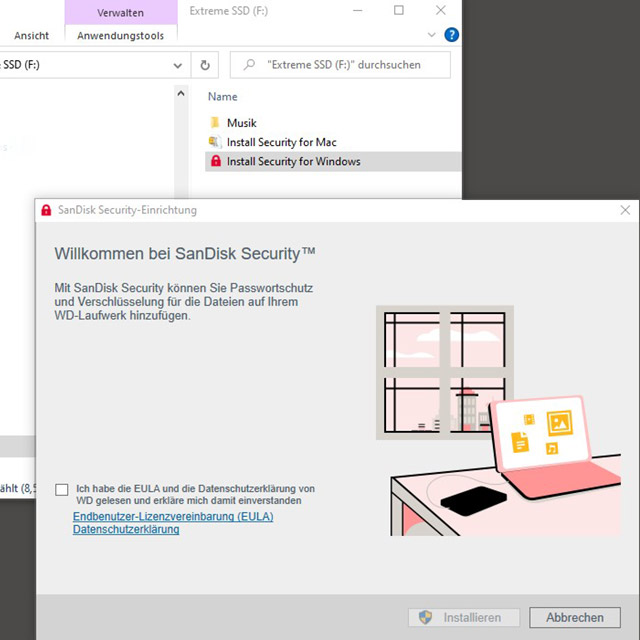Refresh the Extreme SSD folder view
Image resolution: width=640 pixels, height=640 pixels.
tap(205, 65)
